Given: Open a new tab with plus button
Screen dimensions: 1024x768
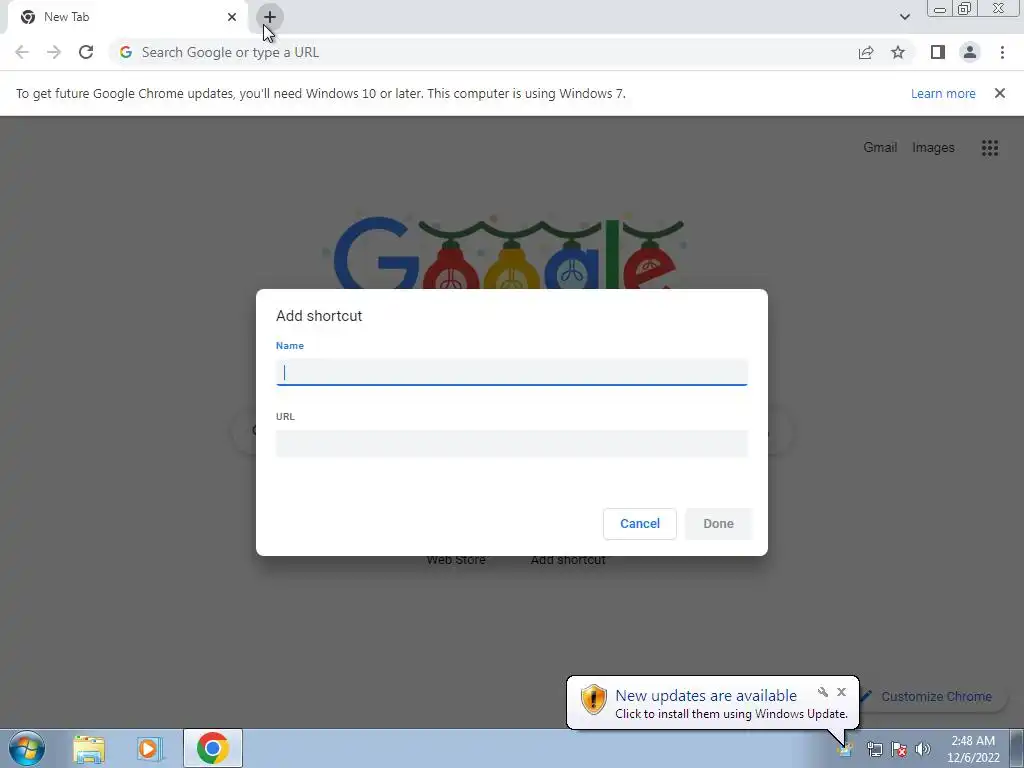Looking at the screenshot, I should (x=270, y=17).
